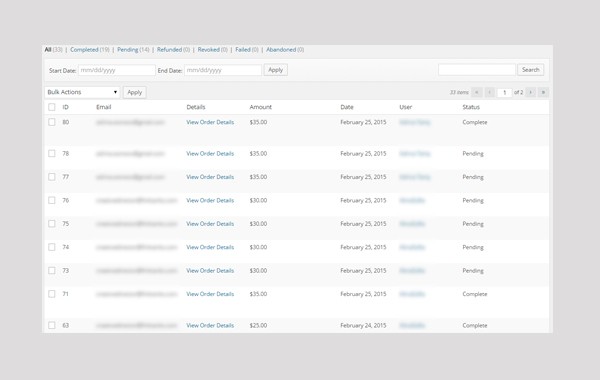
Task: Select order 76 checkbox
Action: (52, 200)
